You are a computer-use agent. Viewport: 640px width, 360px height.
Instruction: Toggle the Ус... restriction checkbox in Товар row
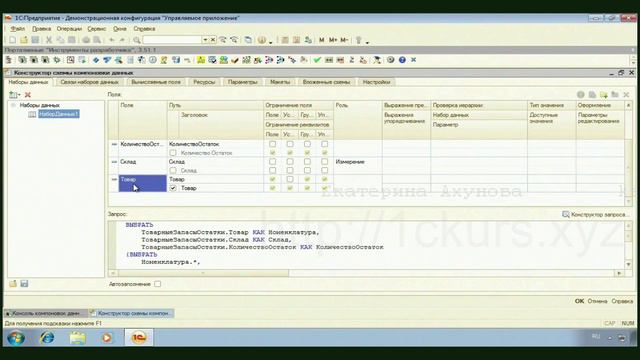tap(290, 179)
